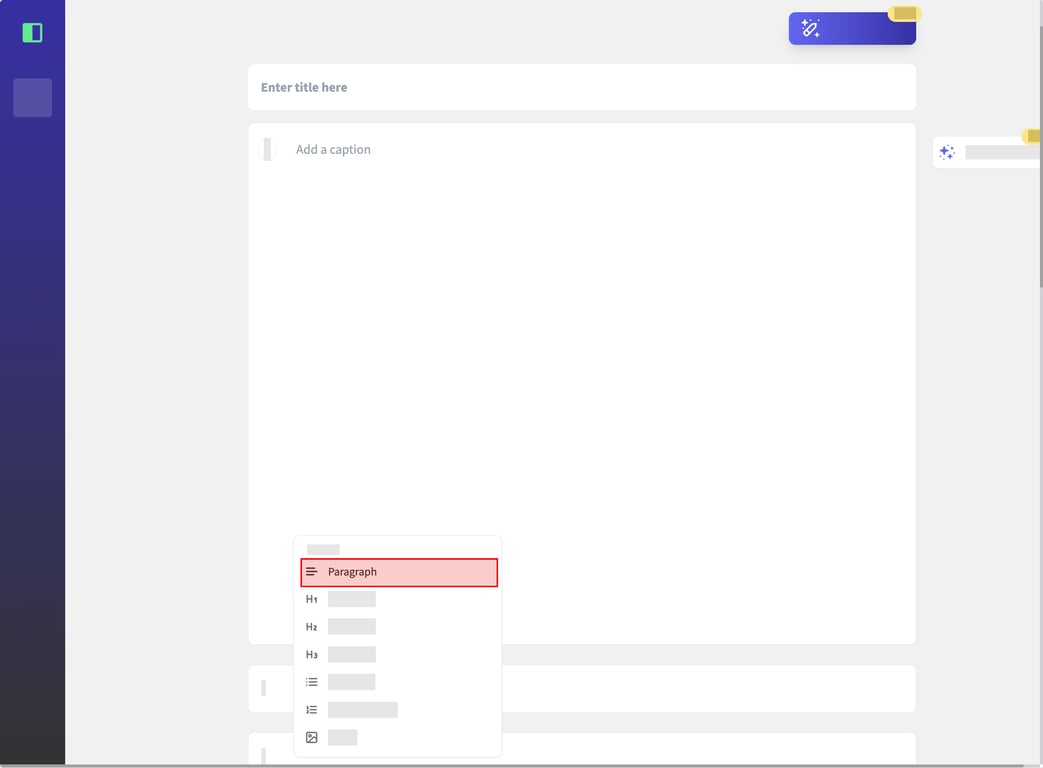
Task: Click the placeholder header in block menu
Action: [x=323, y=549]
